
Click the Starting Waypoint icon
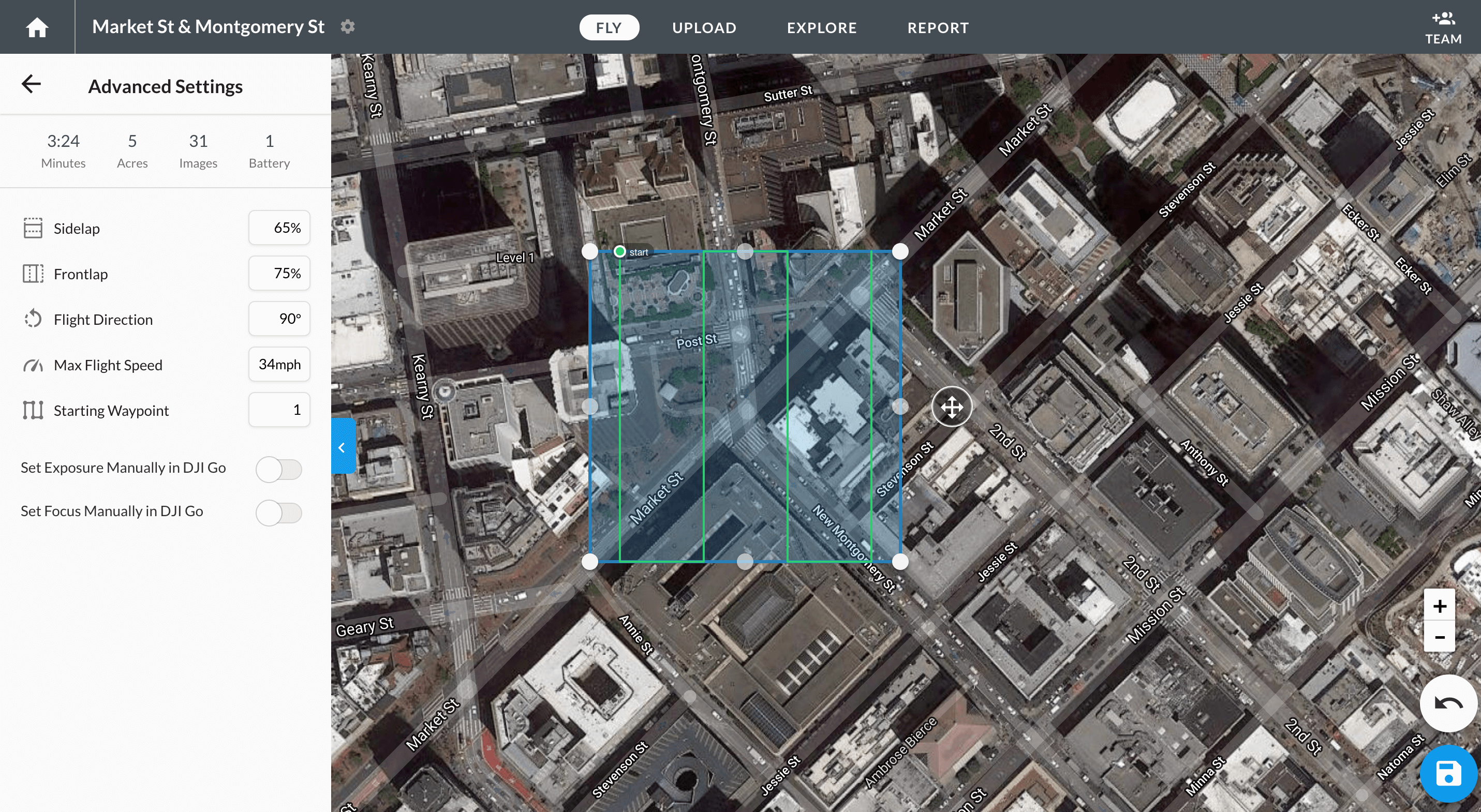pos(33,410)
